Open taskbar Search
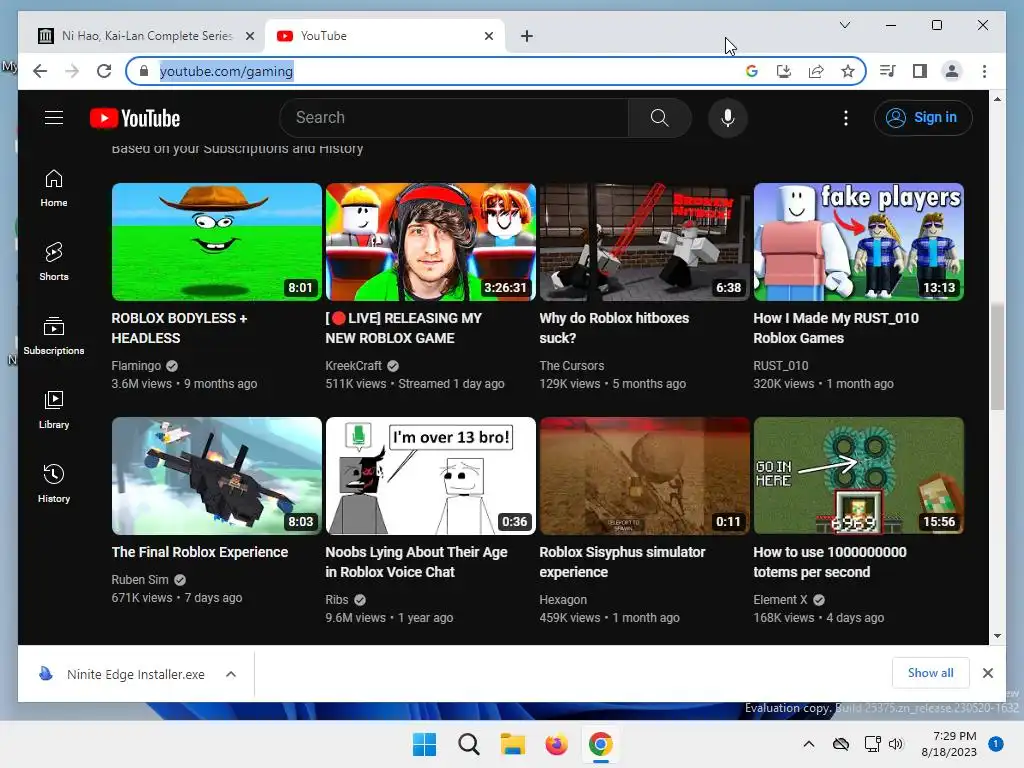This screenshot has width=1024, height=768. (468, 744)
